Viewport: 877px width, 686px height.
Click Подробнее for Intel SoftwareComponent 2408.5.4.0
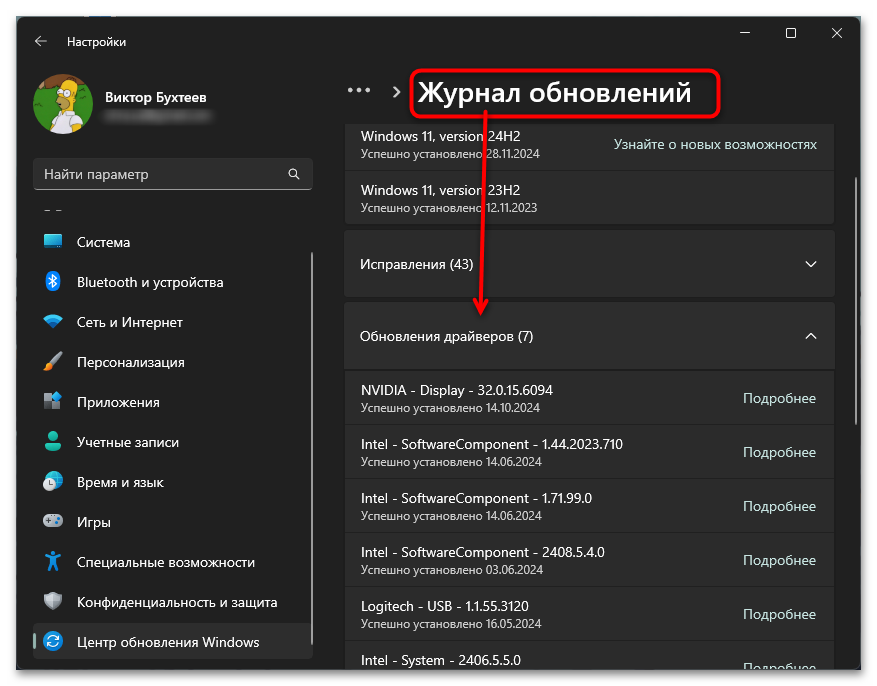[779, 560]
